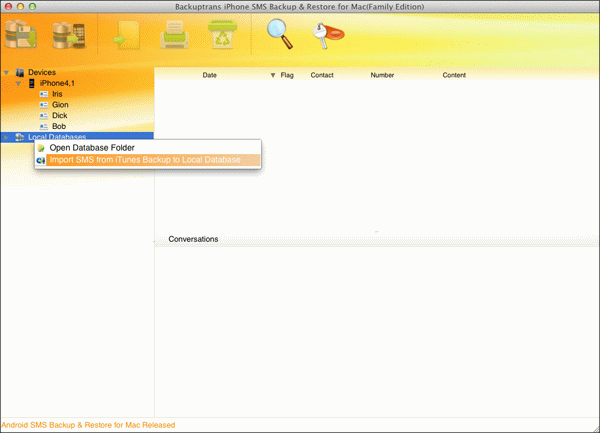Click the Dick contact card icon
Image resolution: width=600 pixels, height=433 pixels.
(x=44, y=116)
